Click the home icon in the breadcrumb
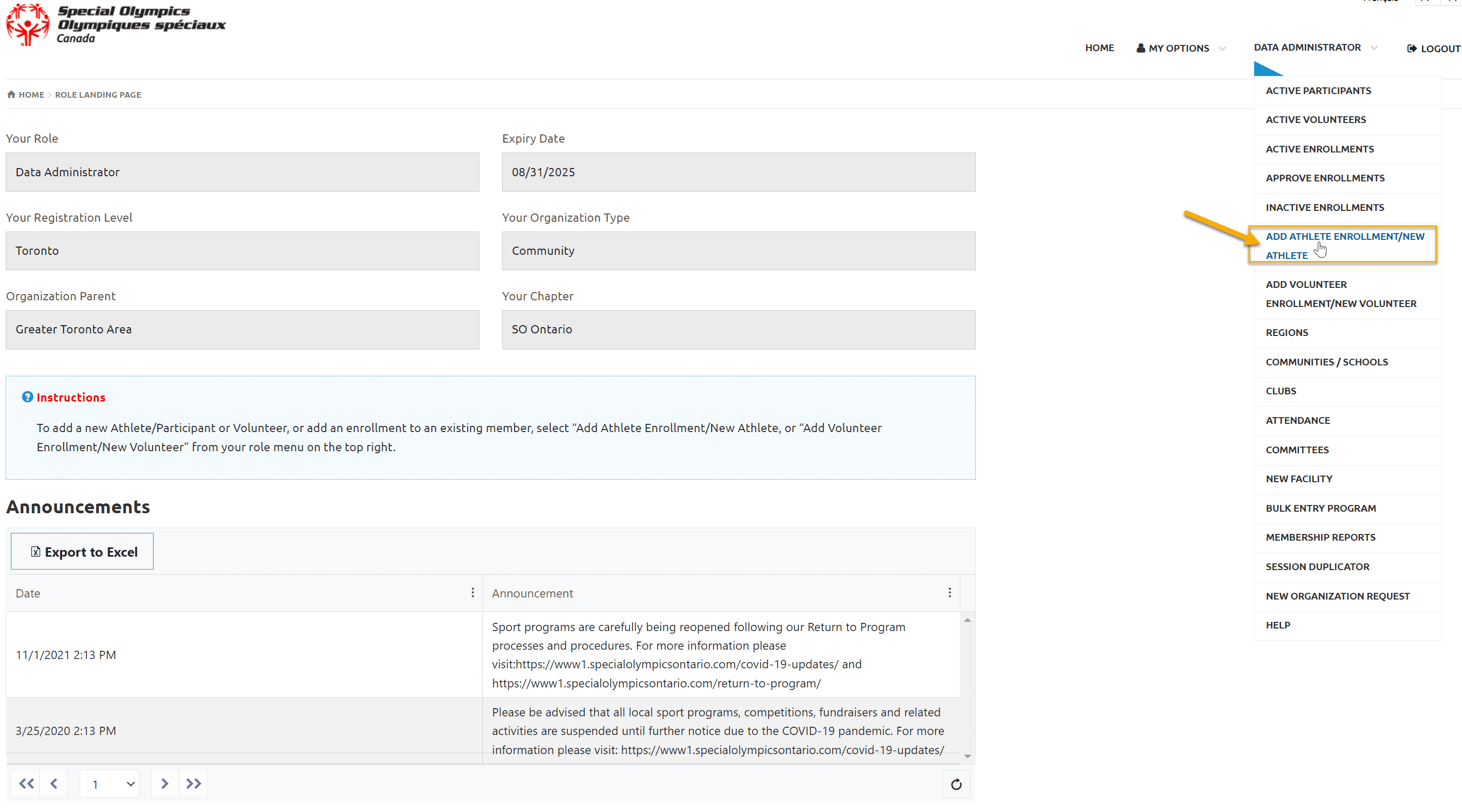1462x812 pixels. (11, 94)
